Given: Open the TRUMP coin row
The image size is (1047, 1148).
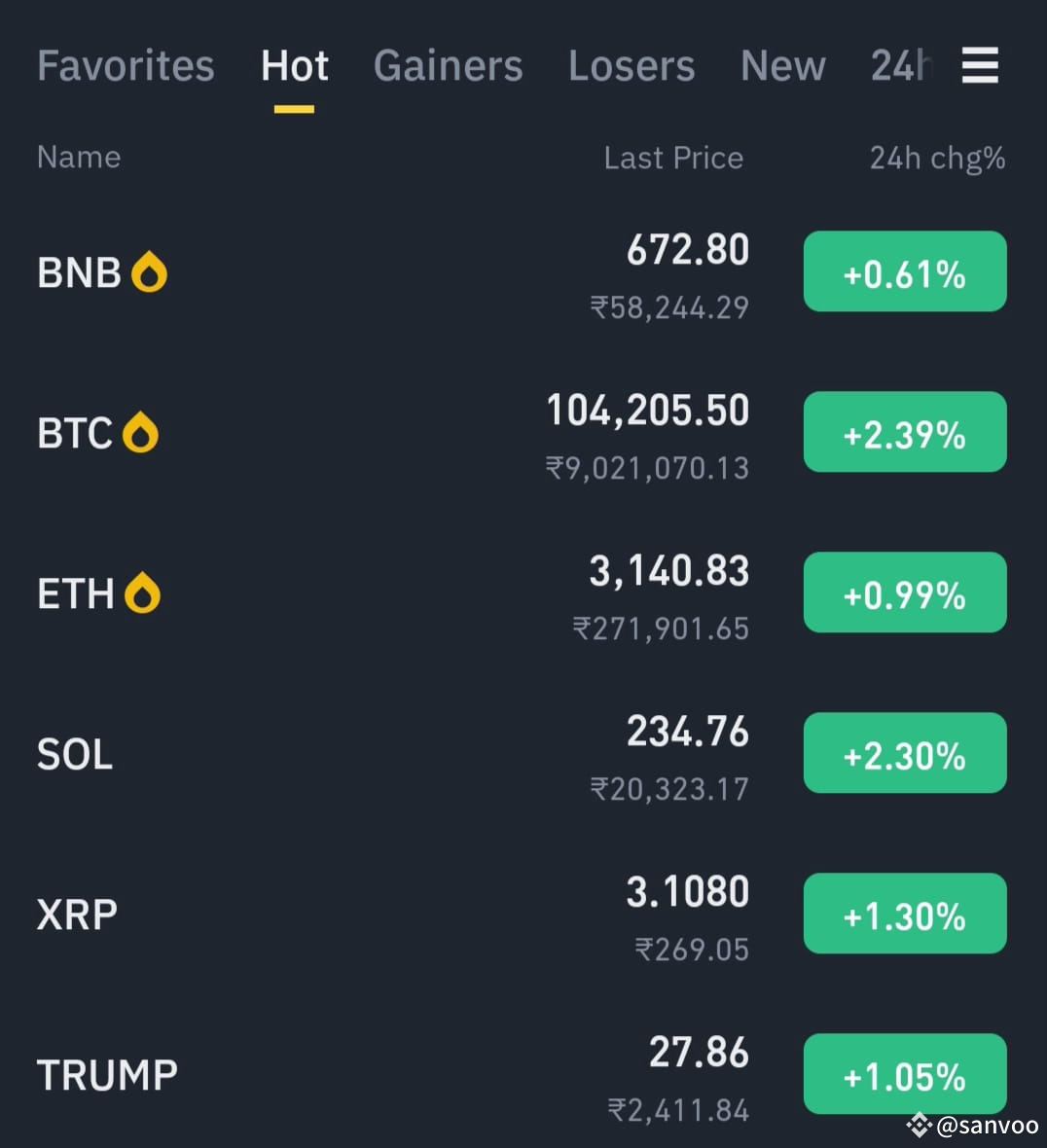Looking at the screenshot, I should coord(523,1074).
